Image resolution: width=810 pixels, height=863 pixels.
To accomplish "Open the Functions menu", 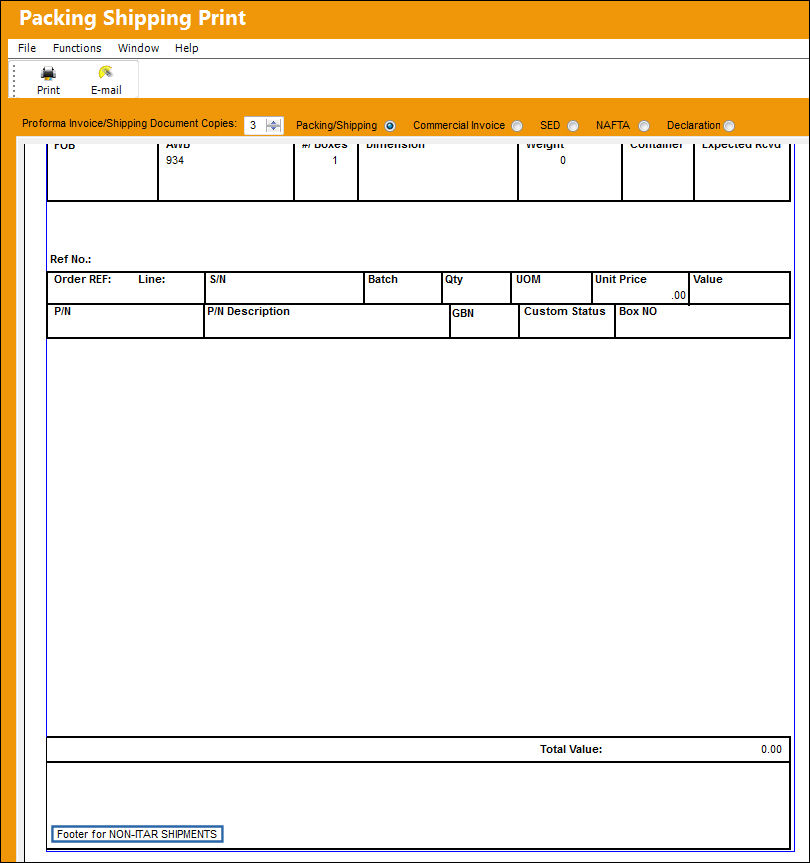I will [77, 48].
